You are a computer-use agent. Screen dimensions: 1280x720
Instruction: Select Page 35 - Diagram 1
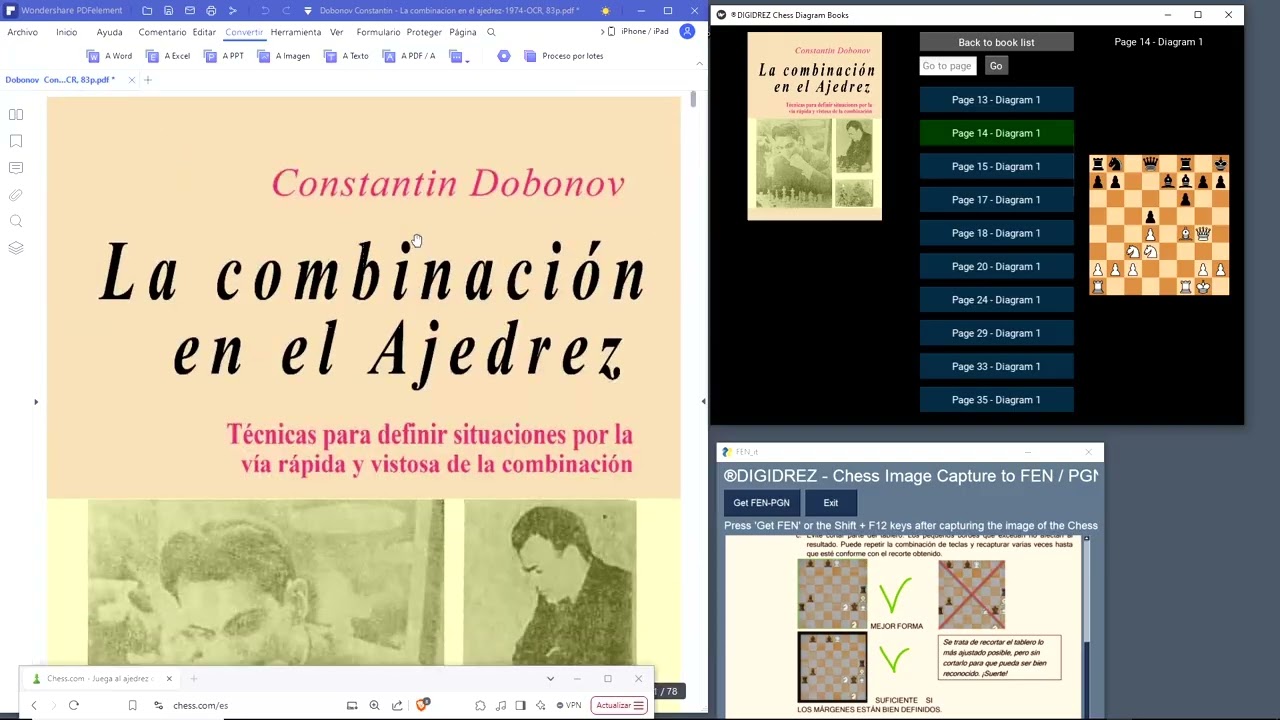(997, 400)
